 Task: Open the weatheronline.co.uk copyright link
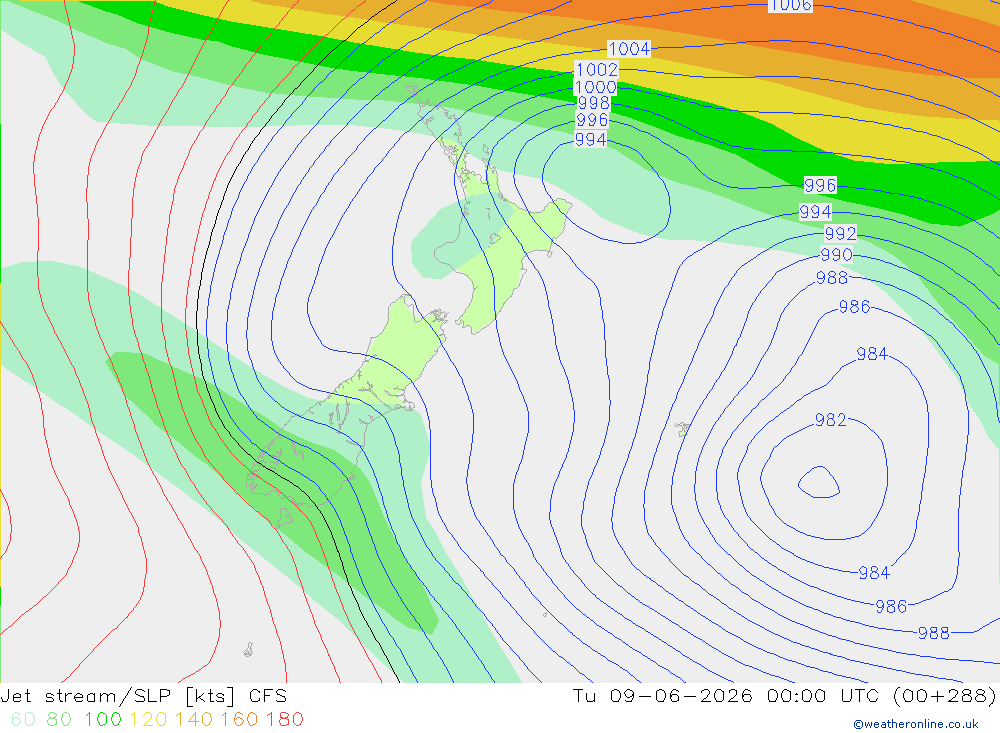(916, 724)
